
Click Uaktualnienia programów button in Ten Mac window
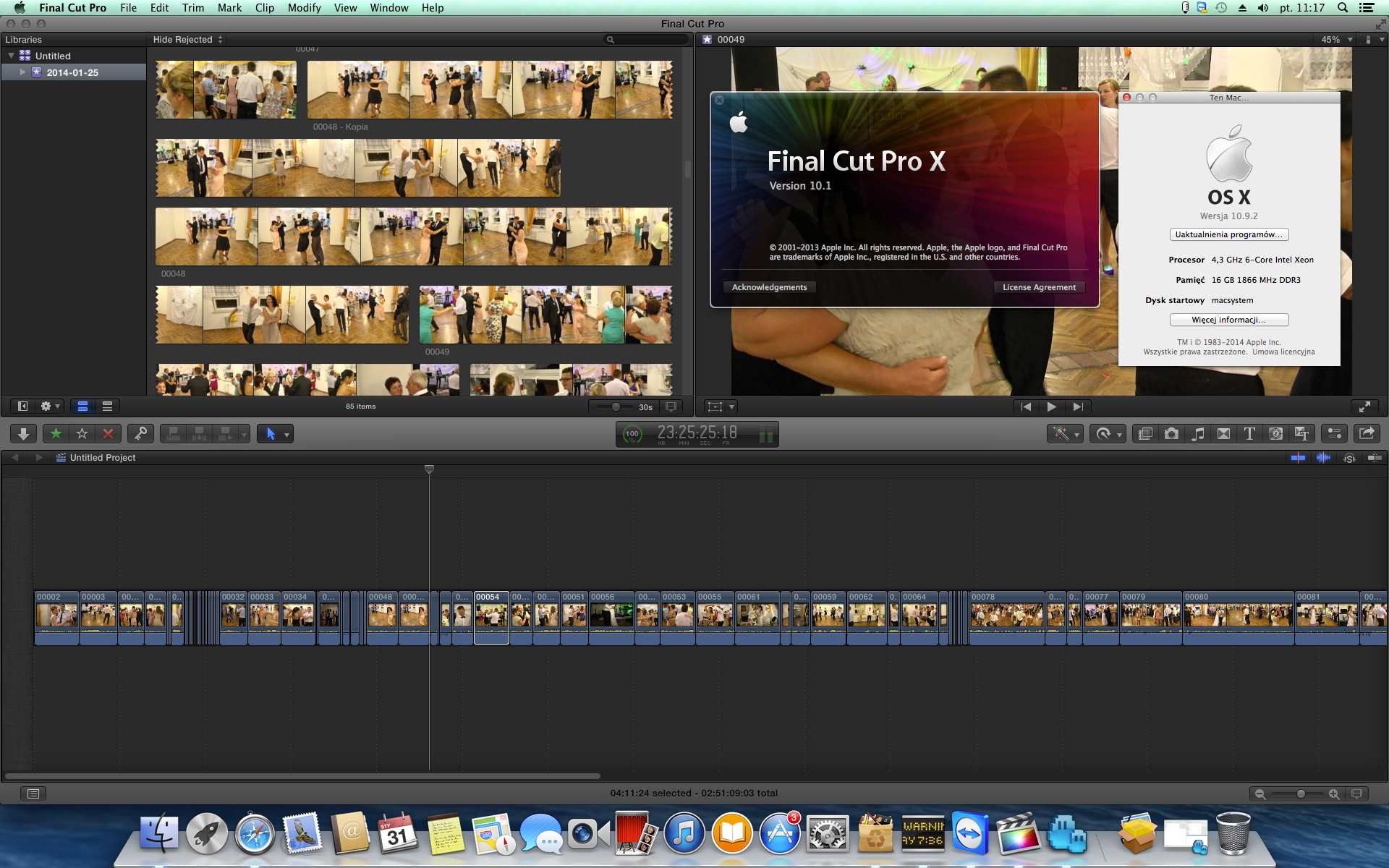pos(1228,234)
